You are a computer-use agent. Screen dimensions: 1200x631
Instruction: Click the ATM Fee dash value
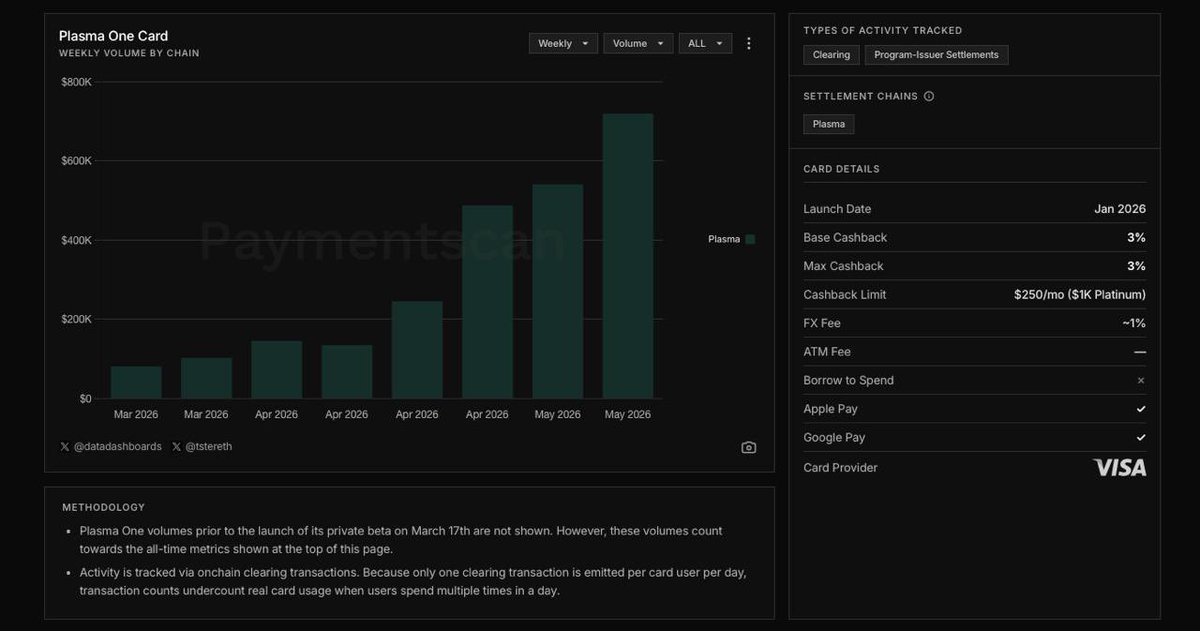coord(1140,352)
